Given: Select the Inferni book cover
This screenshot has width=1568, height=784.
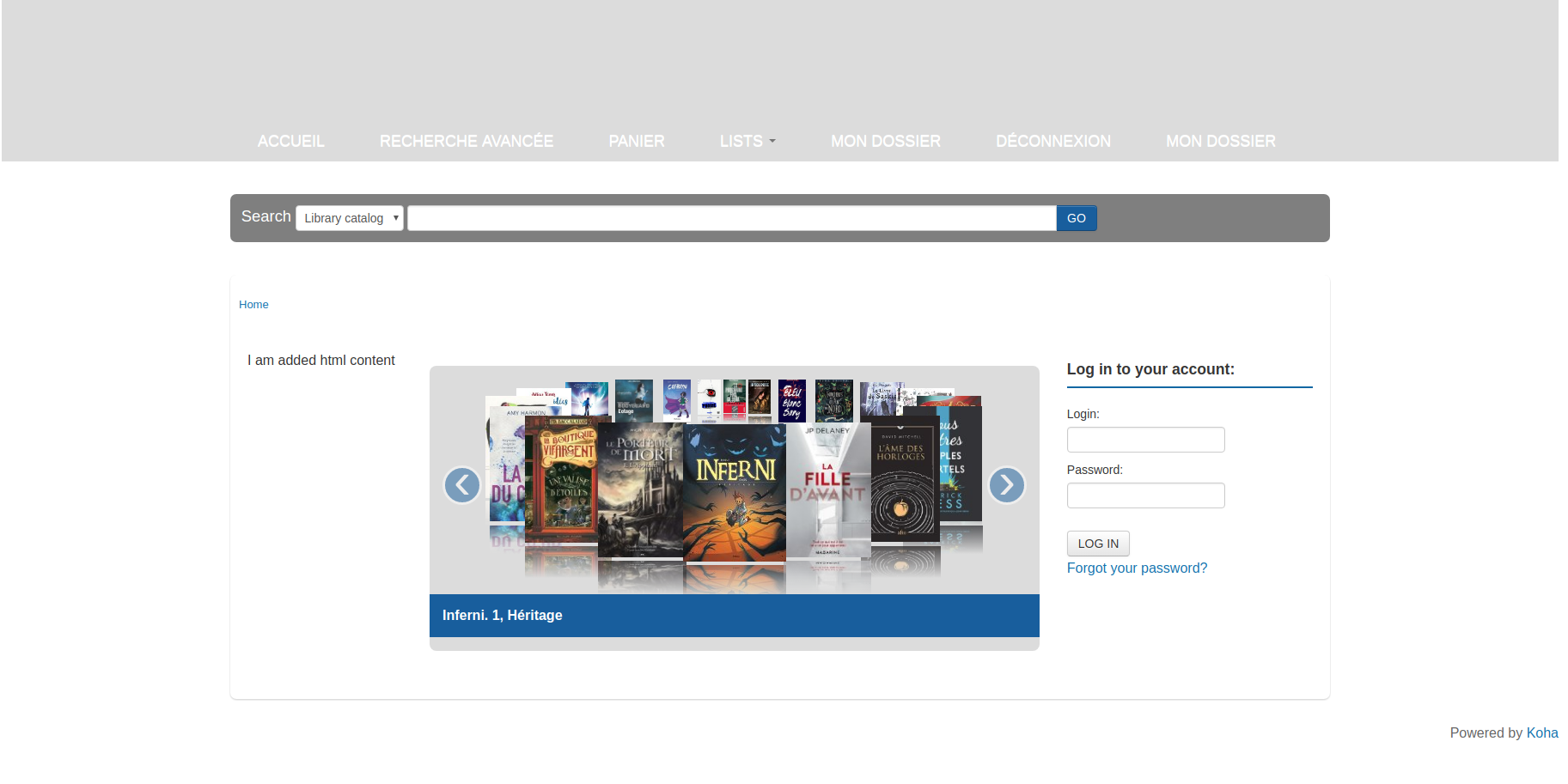Looking at the screenshot, I should pyautogui.click(x=735, y=492).
